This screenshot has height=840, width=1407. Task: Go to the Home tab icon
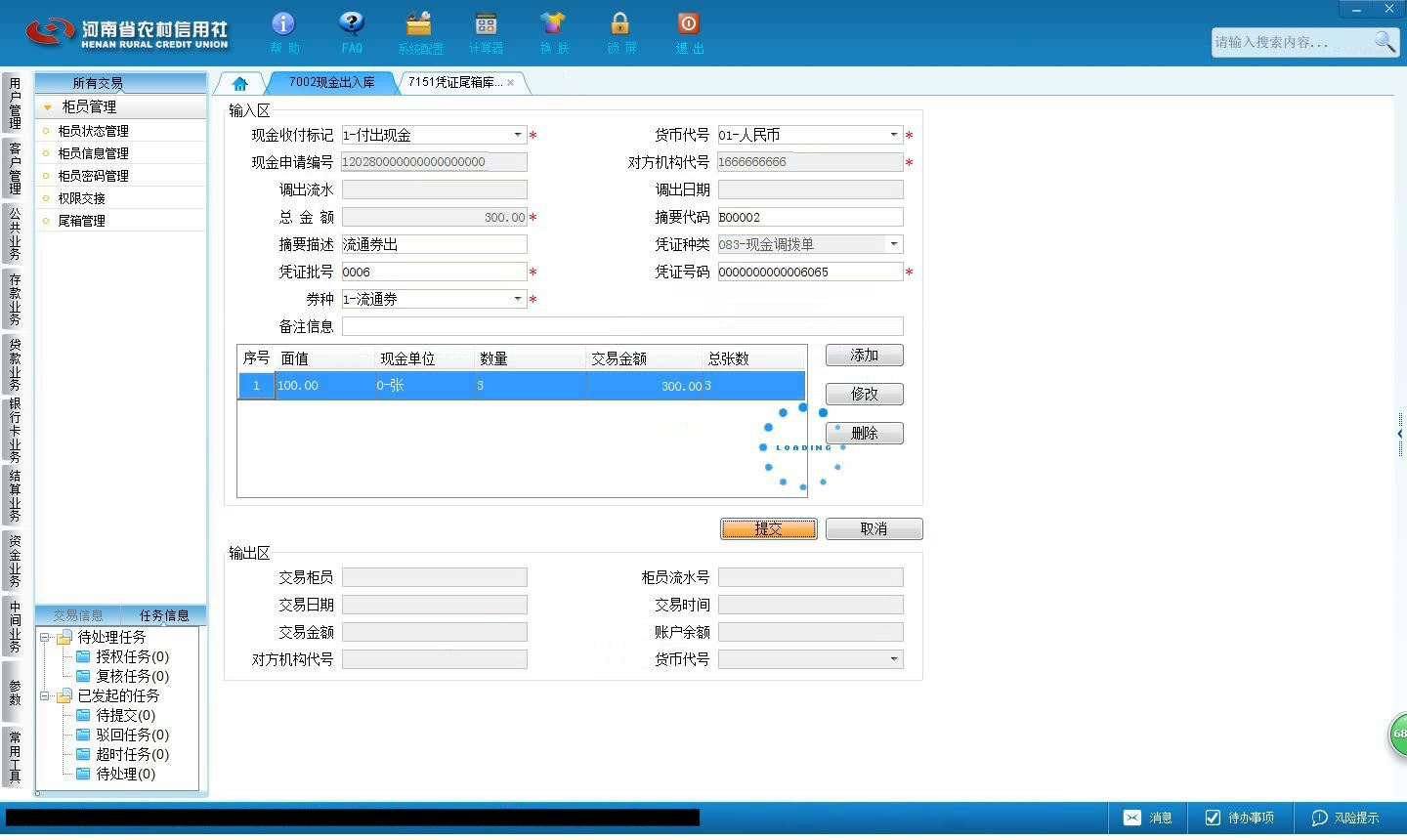(x=239, y=83)
